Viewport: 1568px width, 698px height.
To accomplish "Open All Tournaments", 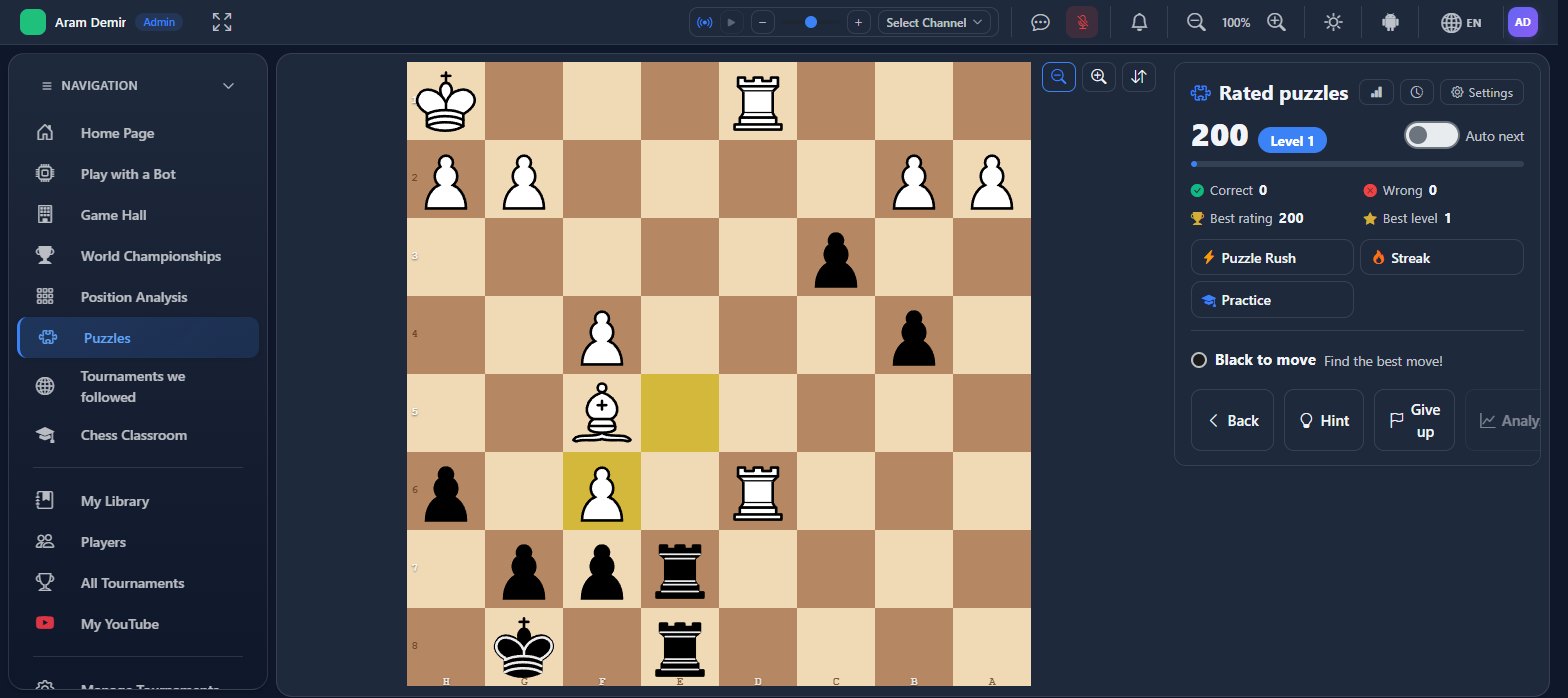I will coord(138,583).
